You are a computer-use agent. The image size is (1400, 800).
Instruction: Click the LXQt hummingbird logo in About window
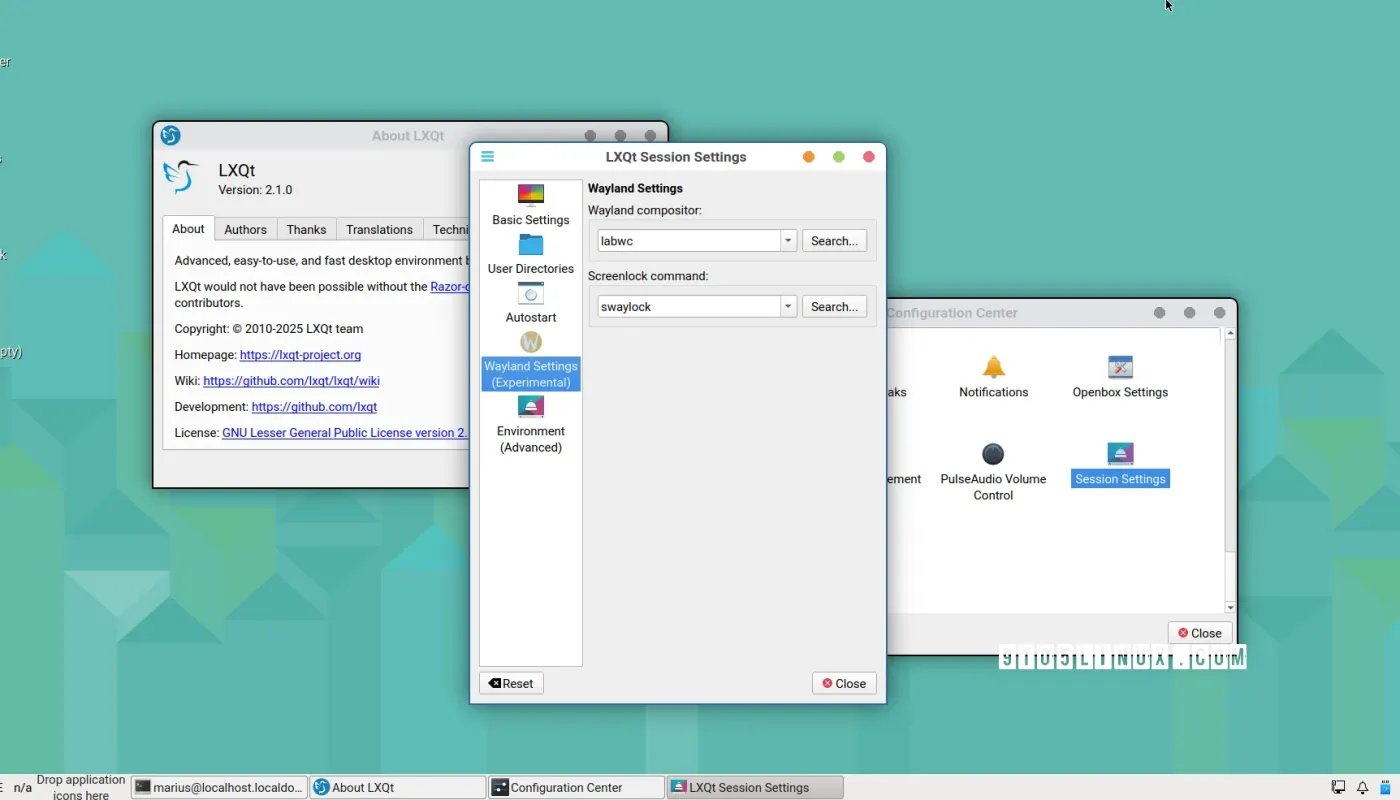pos(182,177)
